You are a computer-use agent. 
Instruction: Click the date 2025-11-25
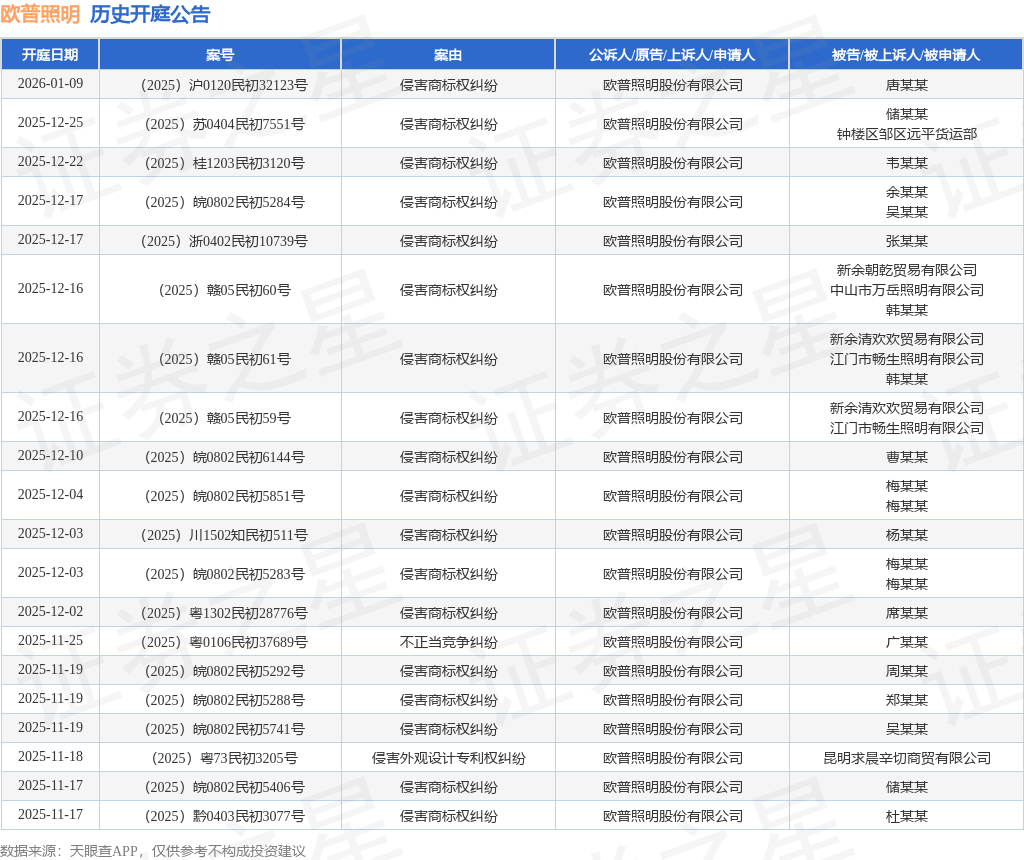[50, 641]
